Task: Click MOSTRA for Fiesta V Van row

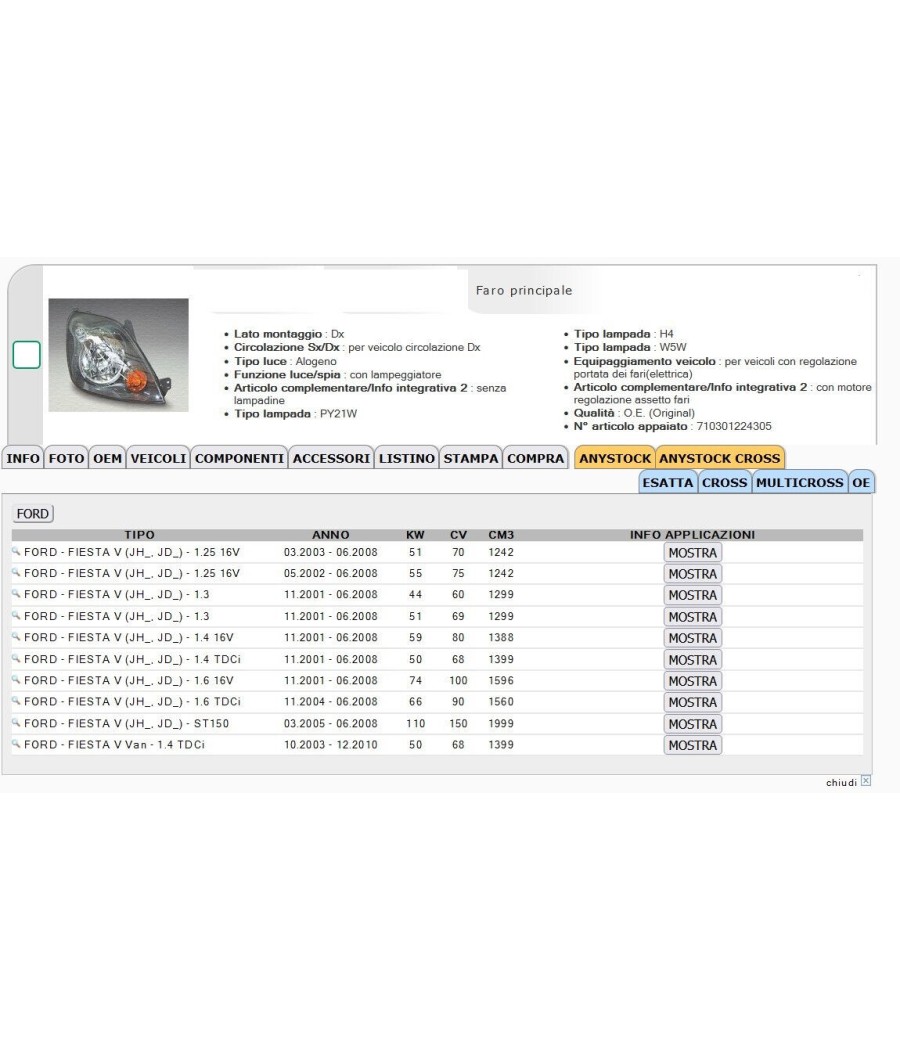Action: tap(692, 745)
